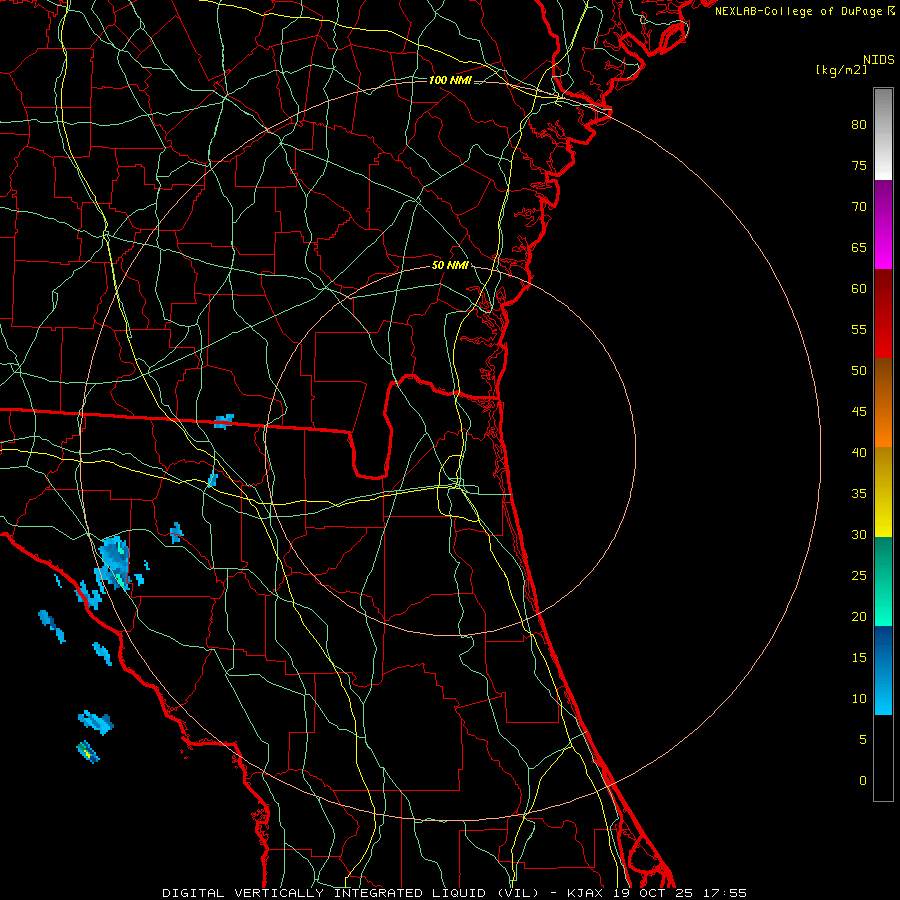
Task: Click the scale value 50
Action: 859,370
